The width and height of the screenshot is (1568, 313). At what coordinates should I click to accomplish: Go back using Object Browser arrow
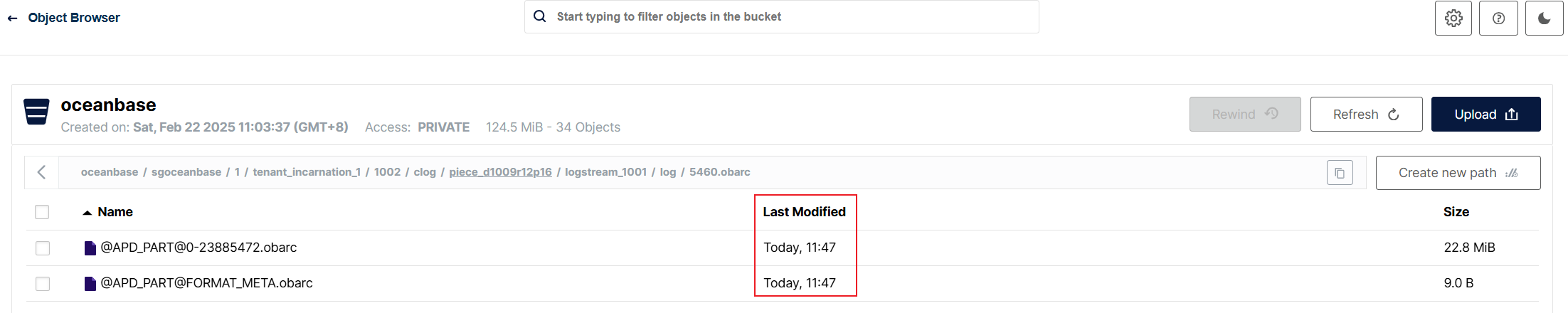click(x=12, y=18)
